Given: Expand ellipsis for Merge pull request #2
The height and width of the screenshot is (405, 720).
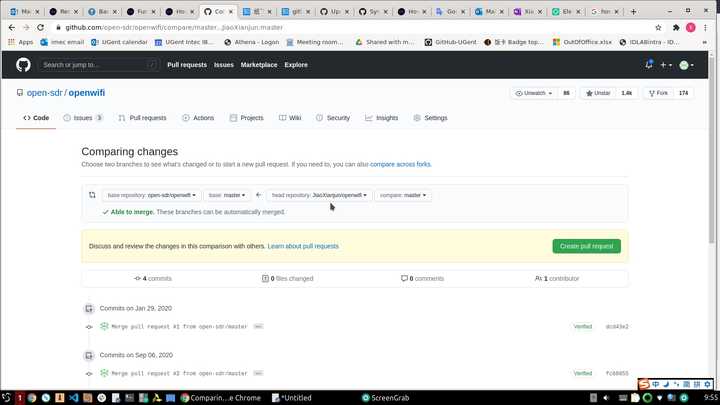Looking at the screenshot, I should [x=258, y=374].
